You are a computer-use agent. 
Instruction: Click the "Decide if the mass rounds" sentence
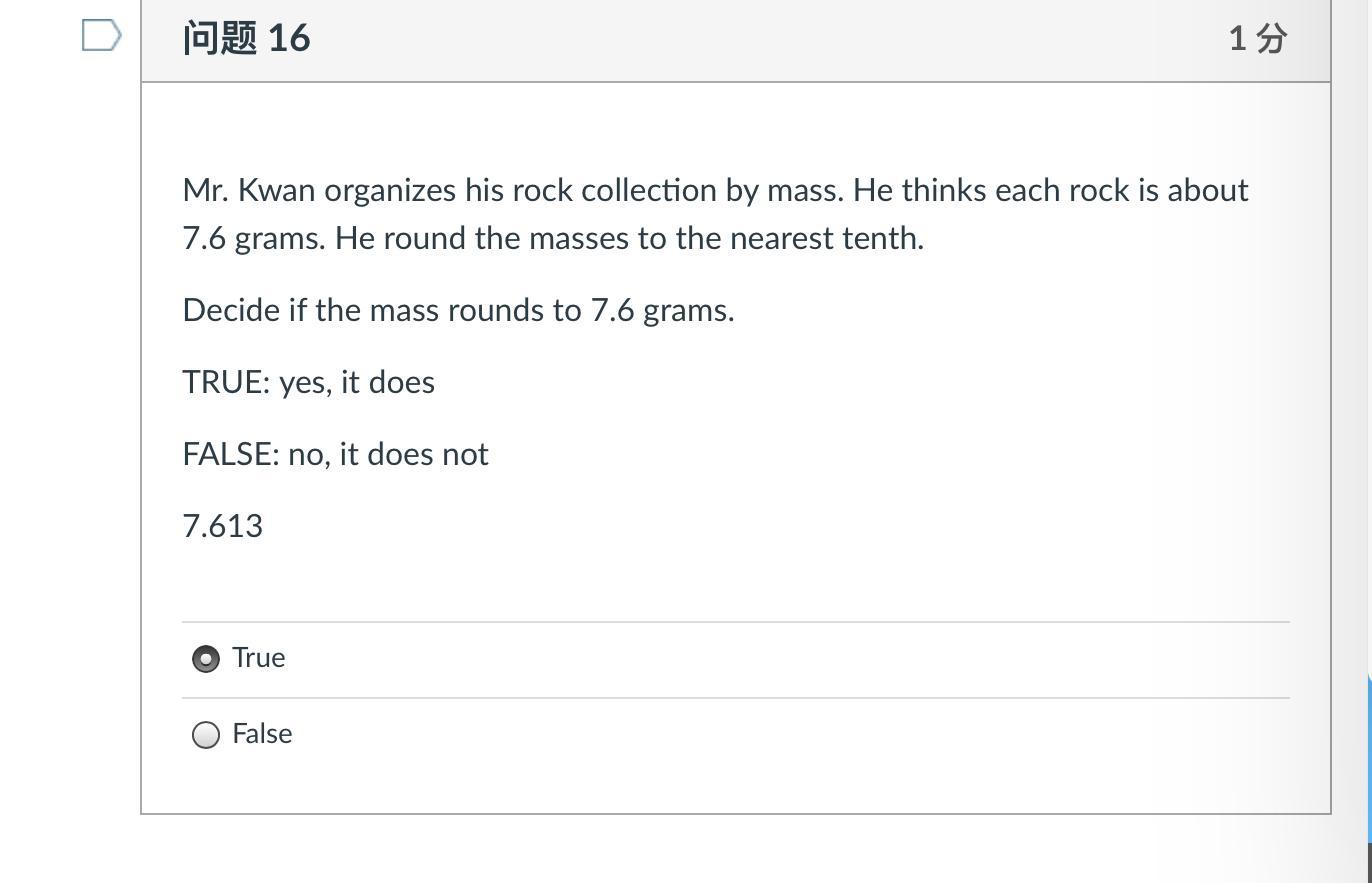(x=458, y=310)
